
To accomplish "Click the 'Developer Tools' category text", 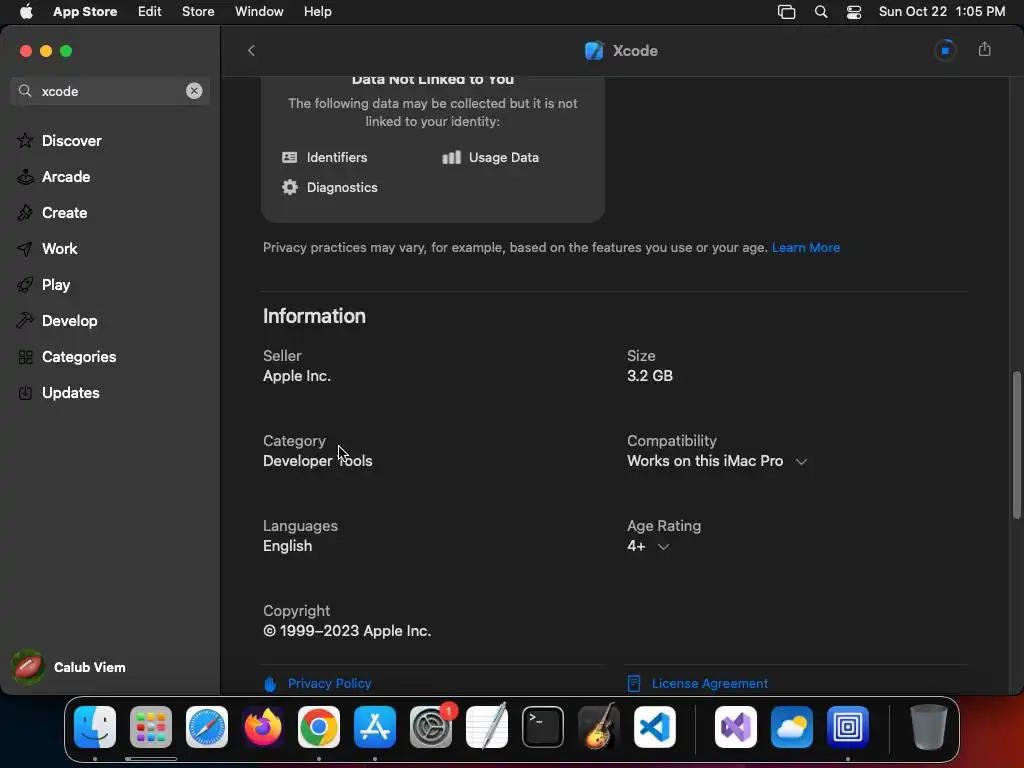I will pos(317,461).
